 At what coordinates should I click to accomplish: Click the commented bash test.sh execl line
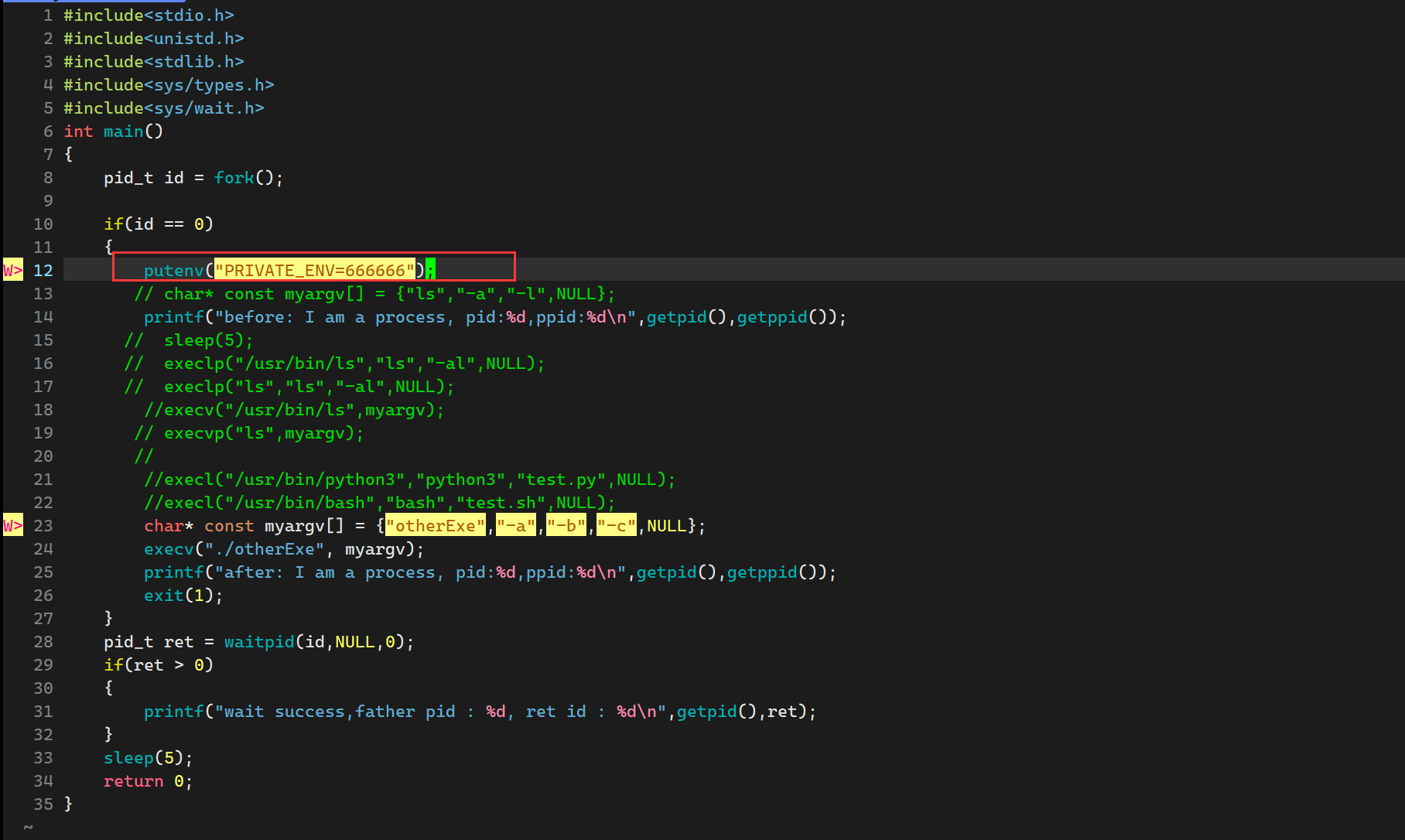(x=379, y=502)
